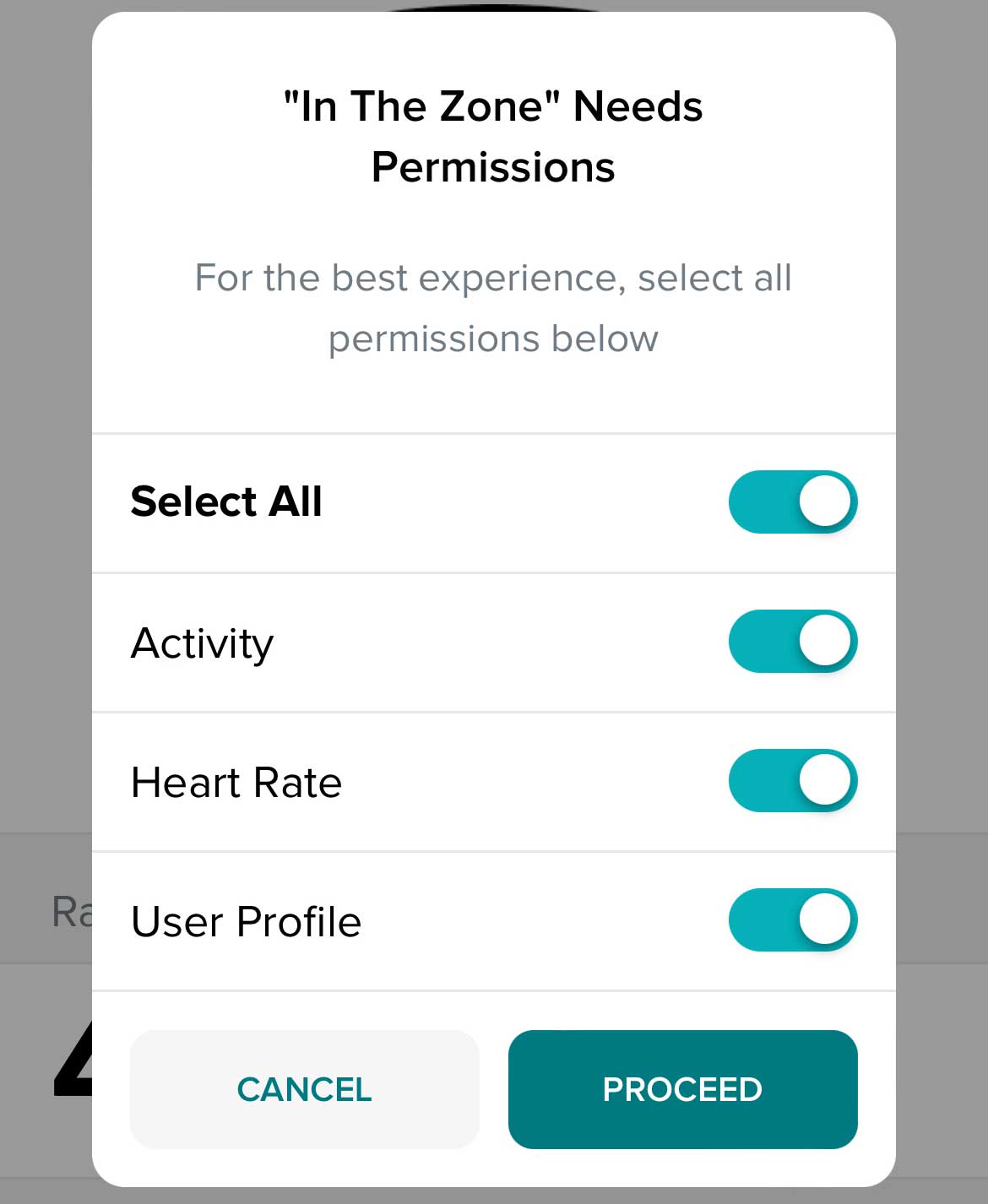Disable the Select All toggle
Image resolution: width=988 pixels, height=1204 pixels.
pos(792,501)
